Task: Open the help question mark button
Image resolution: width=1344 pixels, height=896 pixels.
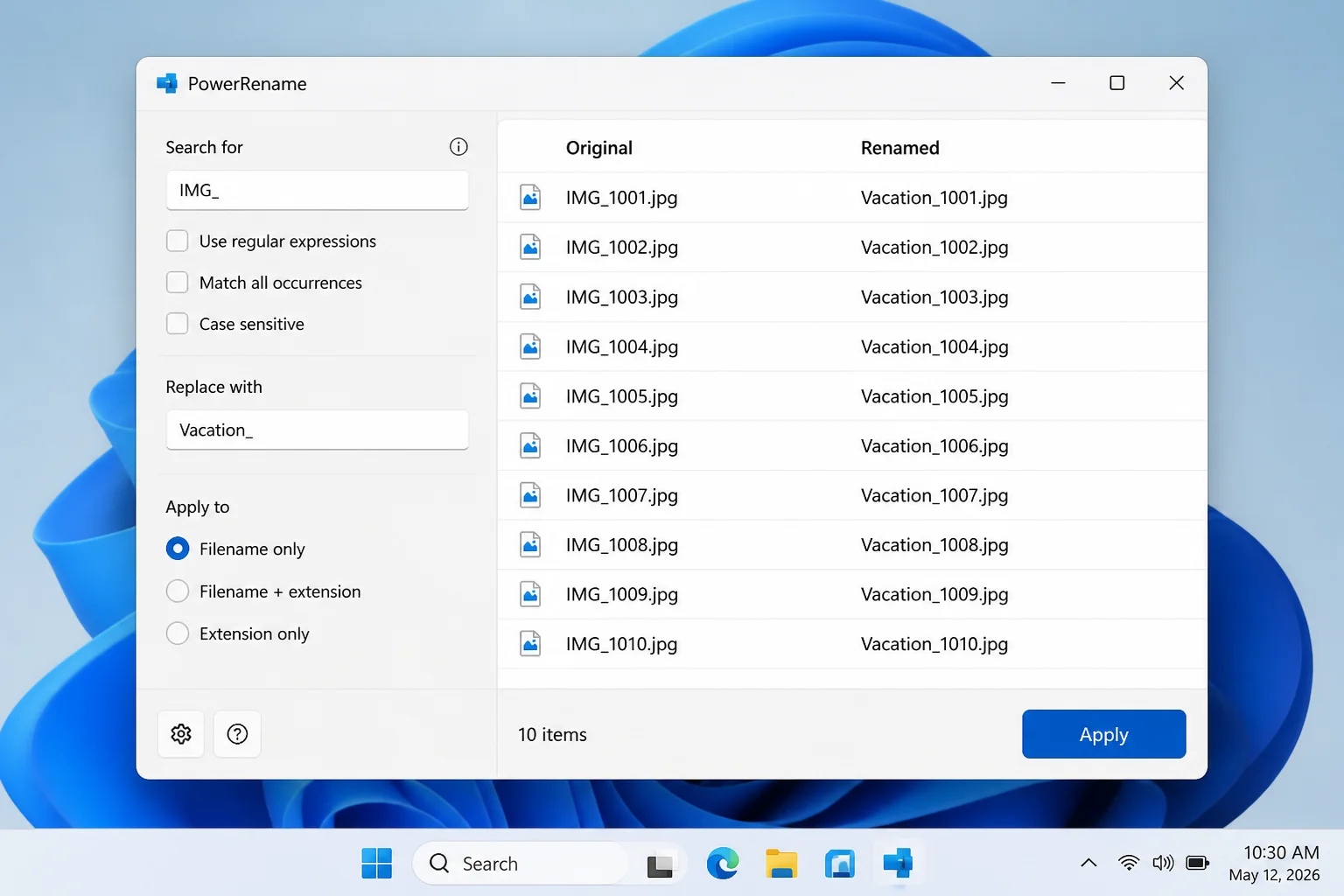Action: click(x=237, y=734)
